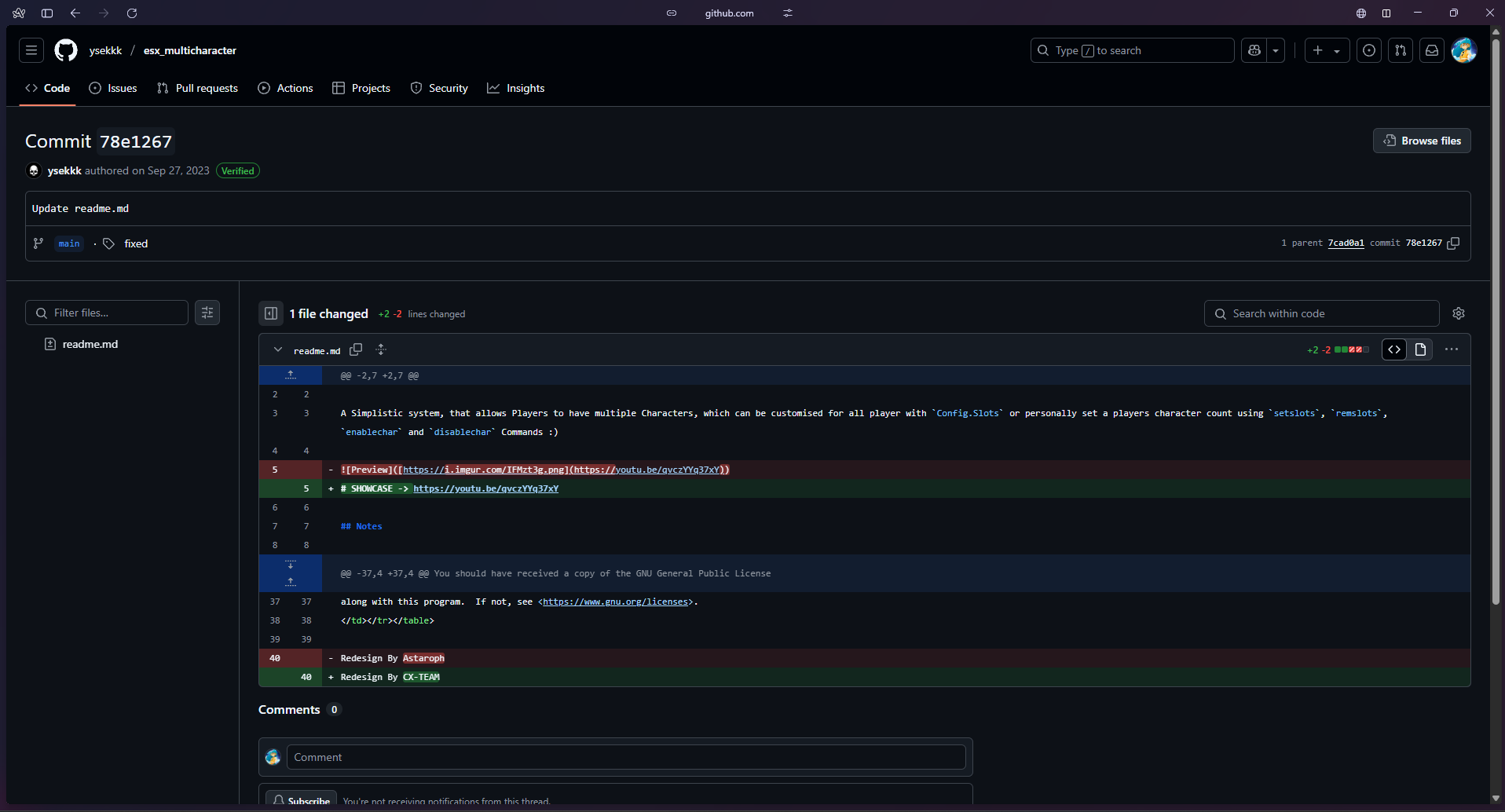
Task: Open the GitHub homepage logo
Action: click(x=66, y=50)
